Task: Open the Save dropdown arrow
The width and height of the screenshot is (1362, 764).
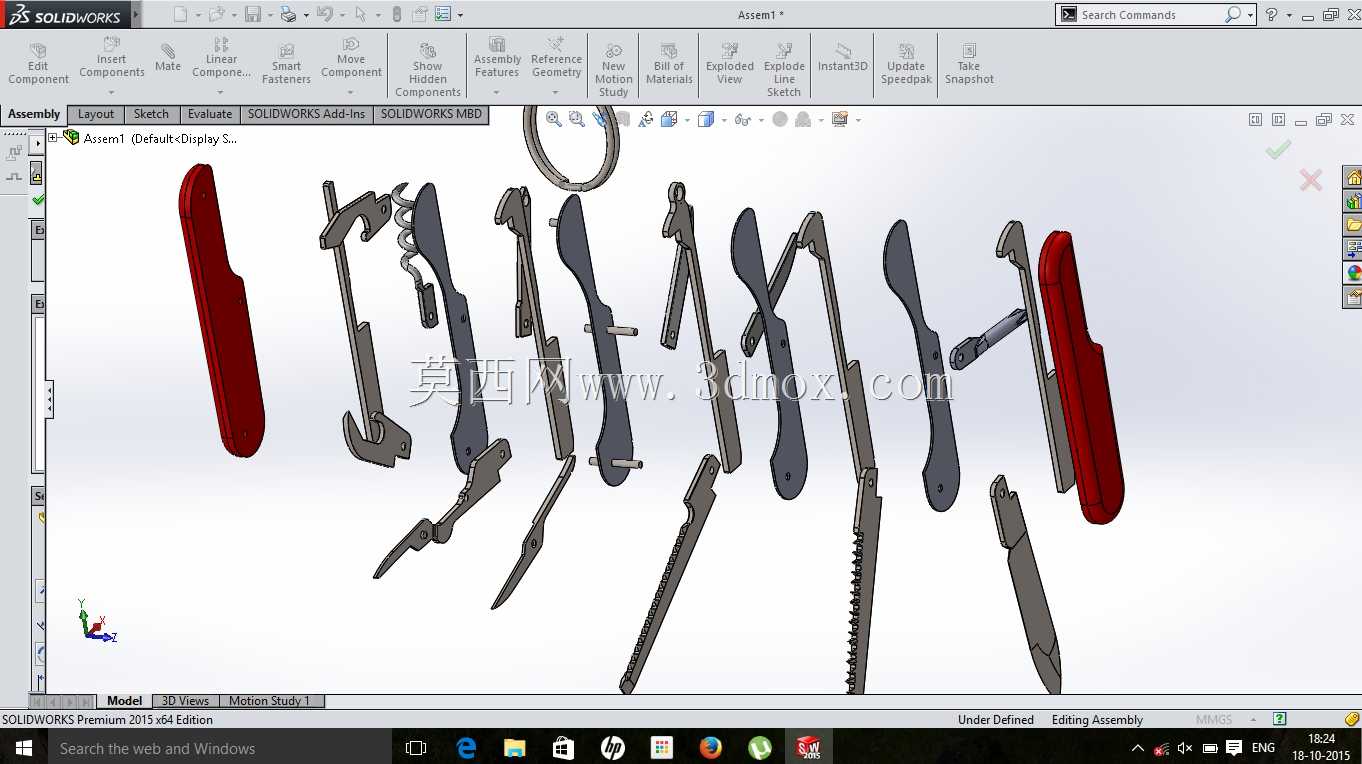Action: click(x=270, y=15)
